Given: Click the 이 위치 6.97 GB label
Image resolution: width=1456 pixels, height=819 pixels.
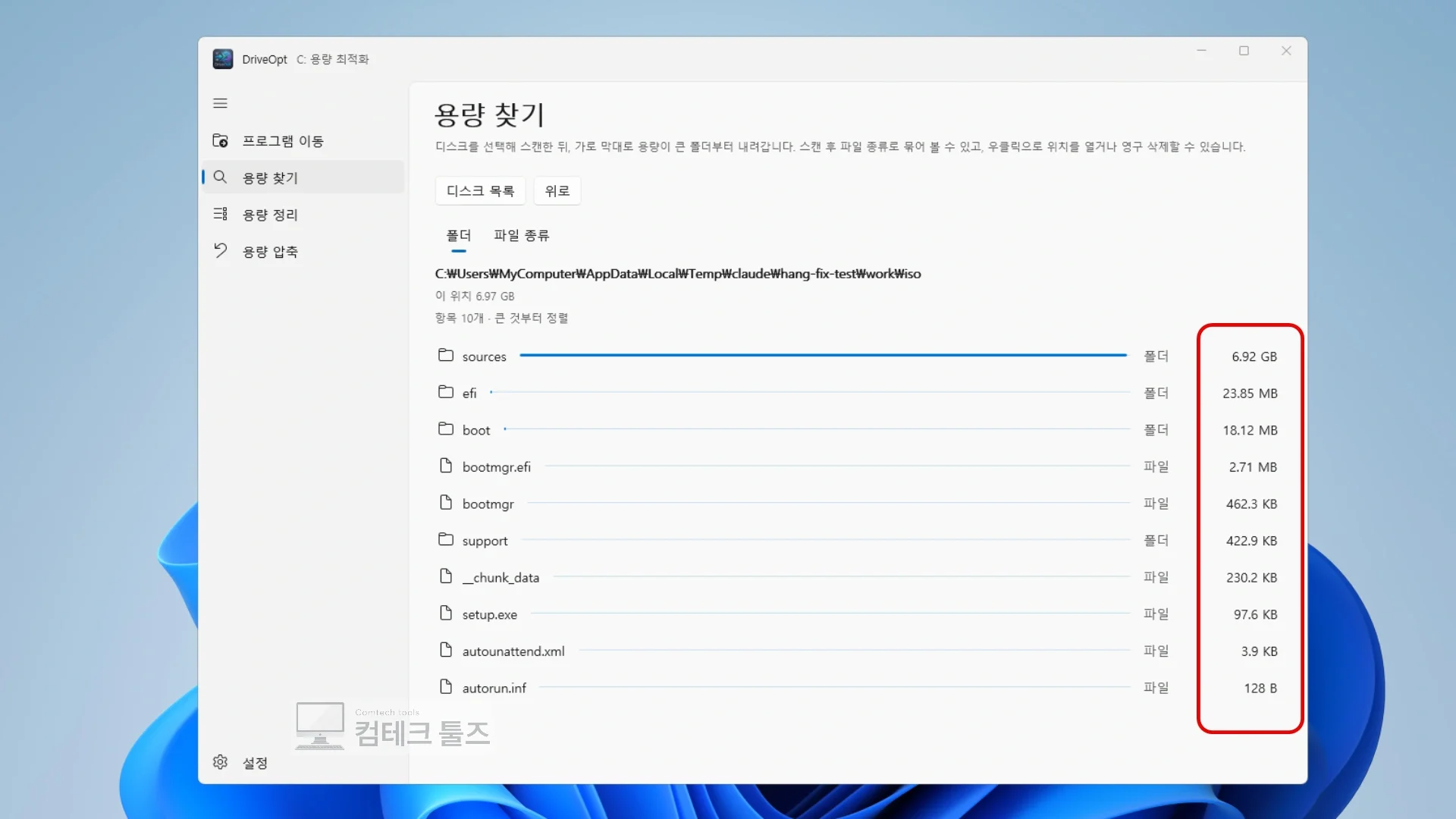Looking at the screenshot, I should coord(475,297).
